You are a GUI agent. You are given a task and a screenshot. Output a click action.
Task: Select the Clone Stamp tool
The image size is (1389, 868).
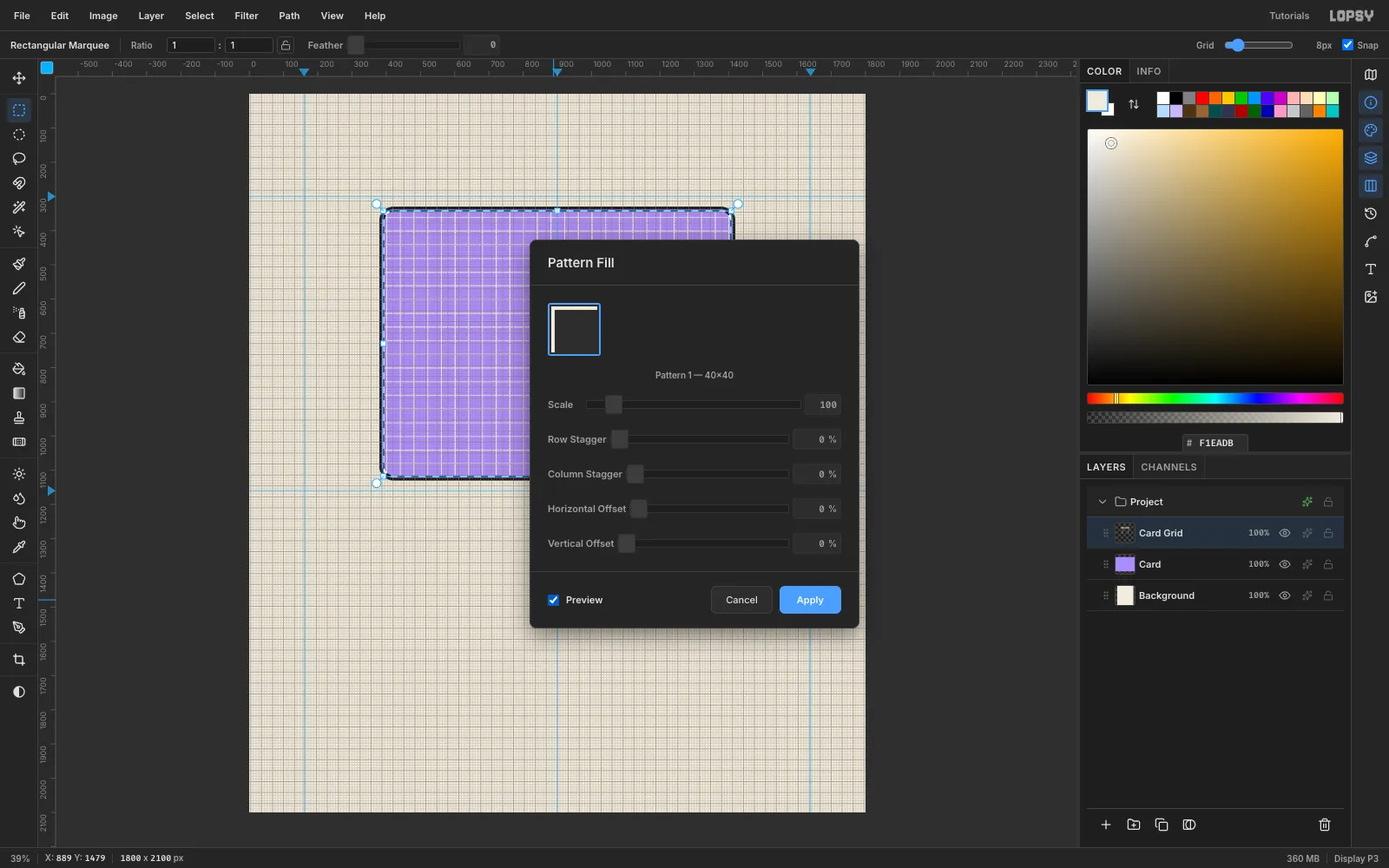19,418
